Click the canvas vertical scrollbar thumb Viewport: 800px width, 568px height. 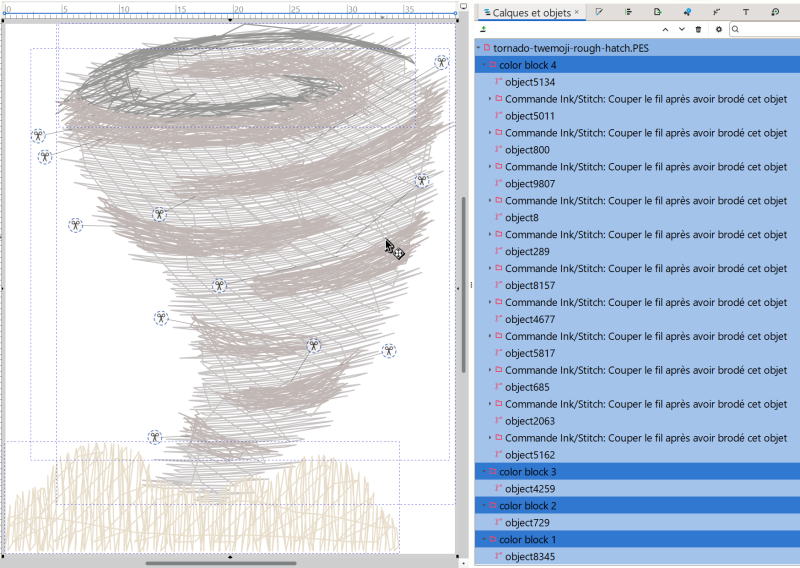(x=464, y=284)
